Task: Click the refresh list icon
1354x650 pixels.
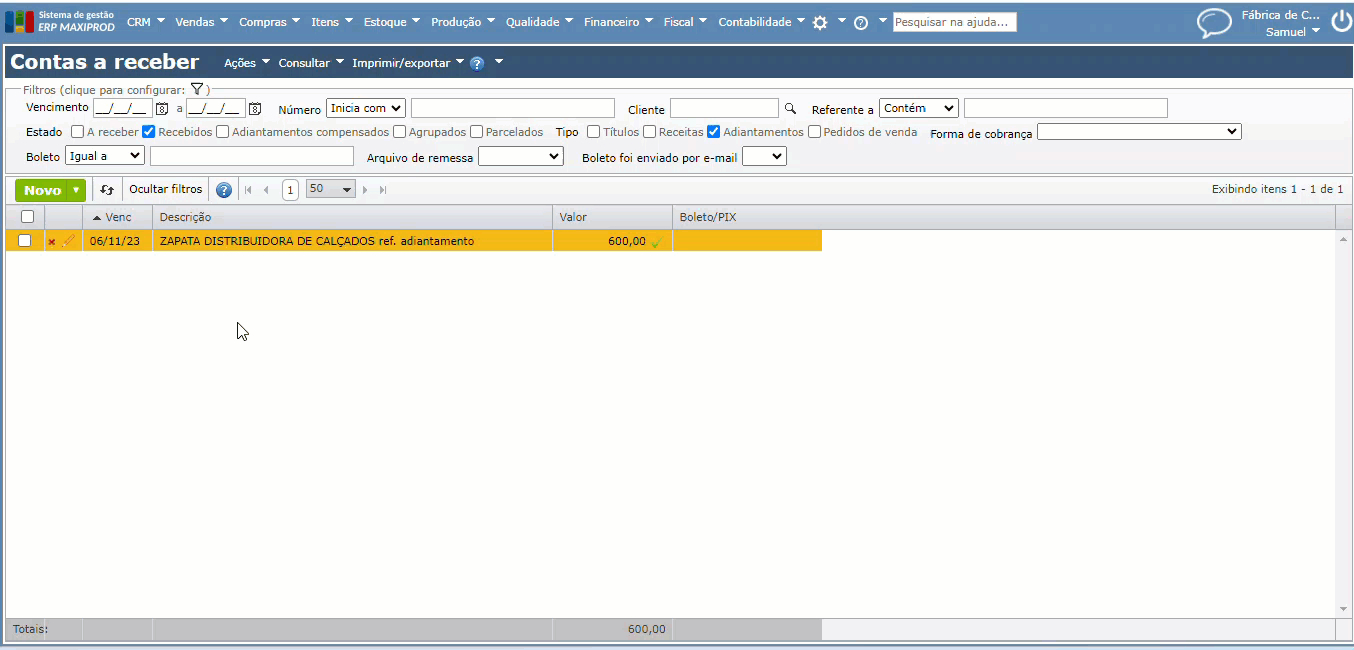Action: [107, 190]
